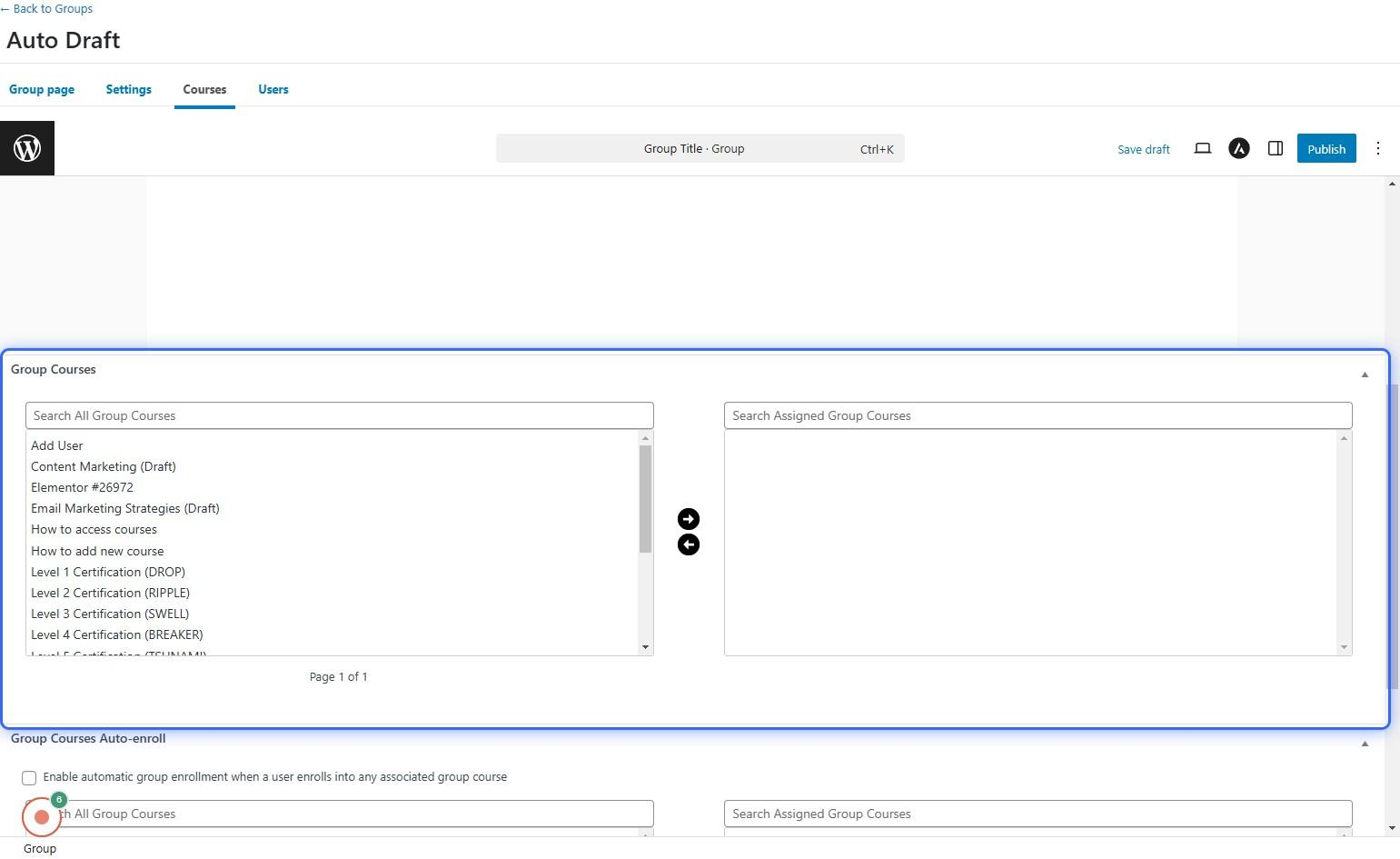The height and width of the screenshot is (859, 1400).
Task: Click the all-courses list scrollbar thumb
Action: click(x=645, y=500)
